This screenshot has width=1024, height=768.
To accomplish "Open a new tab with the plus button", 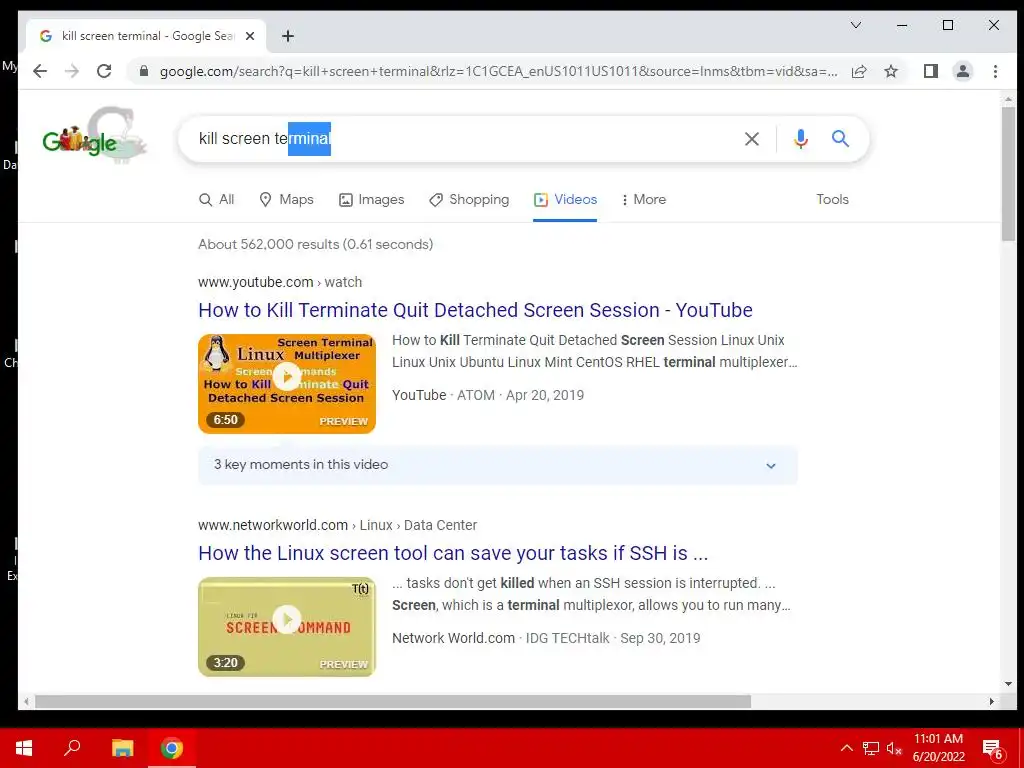I will [288, 36].
